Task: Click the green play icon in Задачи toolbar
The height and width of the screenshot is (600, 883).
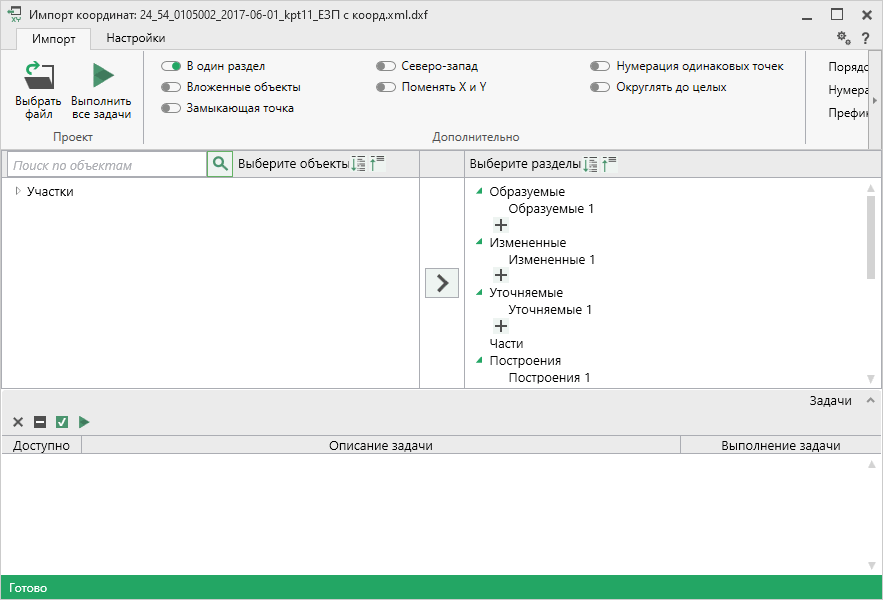Action: 84,422
